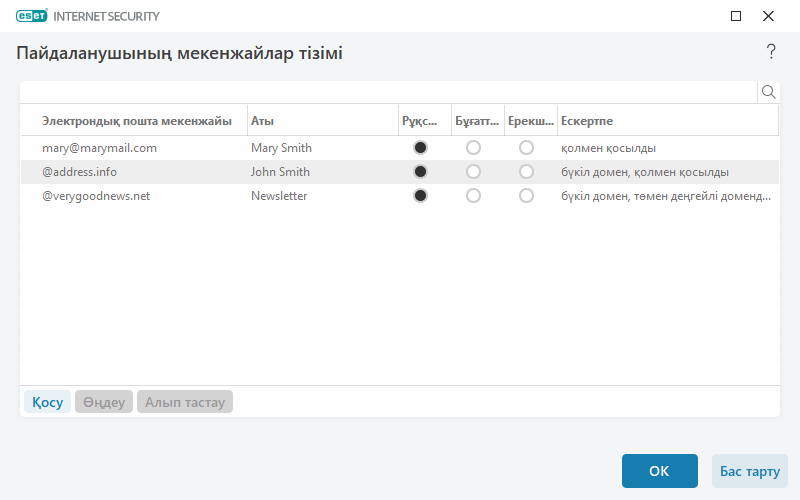Maximize the ESET window
The image size is (800, 500).
736,16
